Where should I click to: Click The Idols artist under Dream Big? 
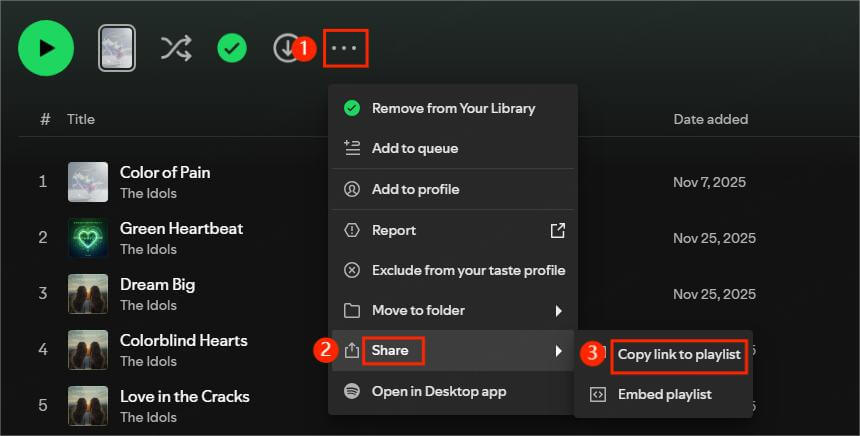(149, 305)
